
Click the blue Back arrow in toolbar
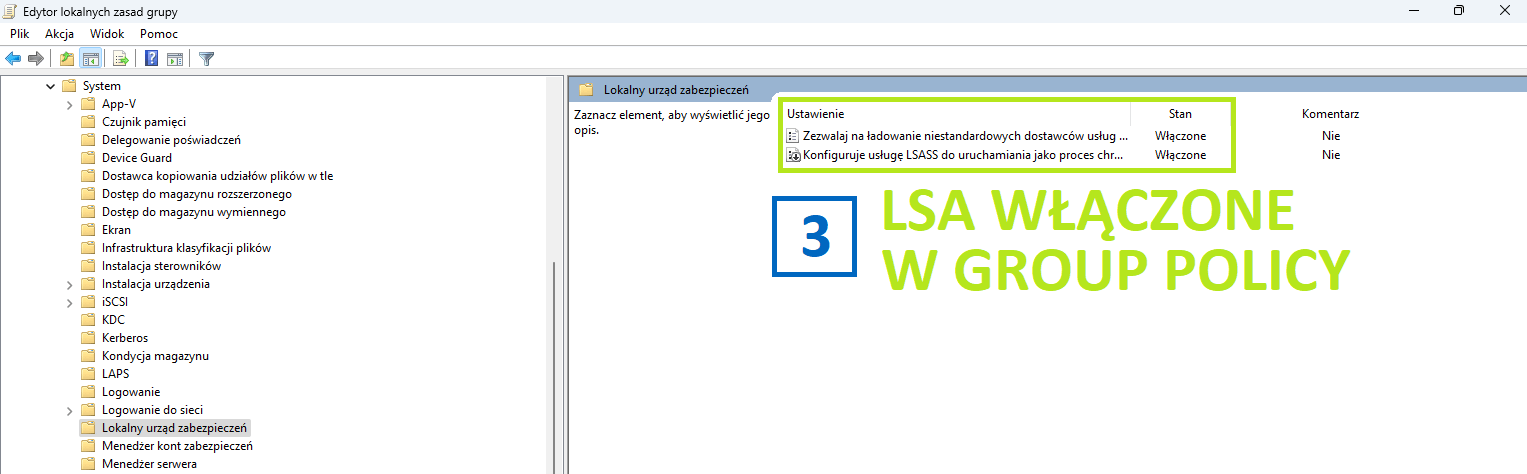(13, 59)
